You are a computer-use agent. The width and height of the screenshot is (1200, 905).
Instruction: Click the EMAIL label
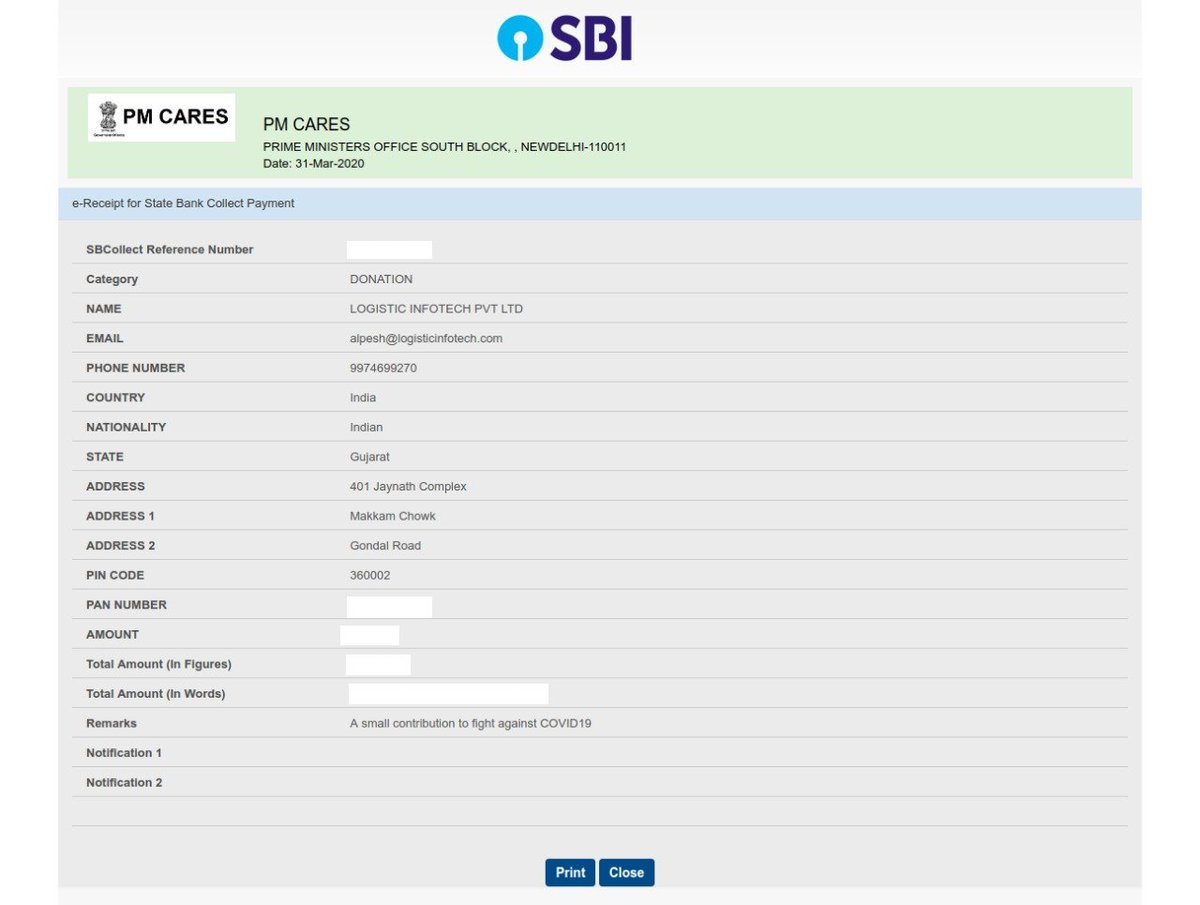click(x=105, y=338)
